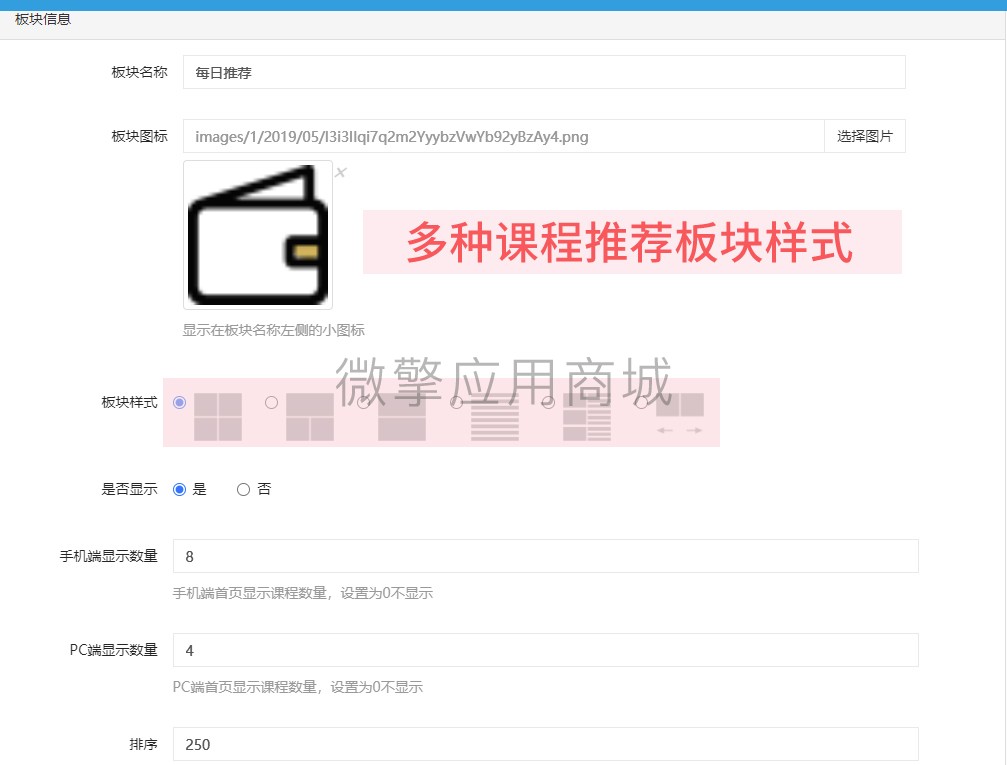Click the 板块图标 image path field
The width and height of the screenshot is (1007, 765).
pos(504,136)
